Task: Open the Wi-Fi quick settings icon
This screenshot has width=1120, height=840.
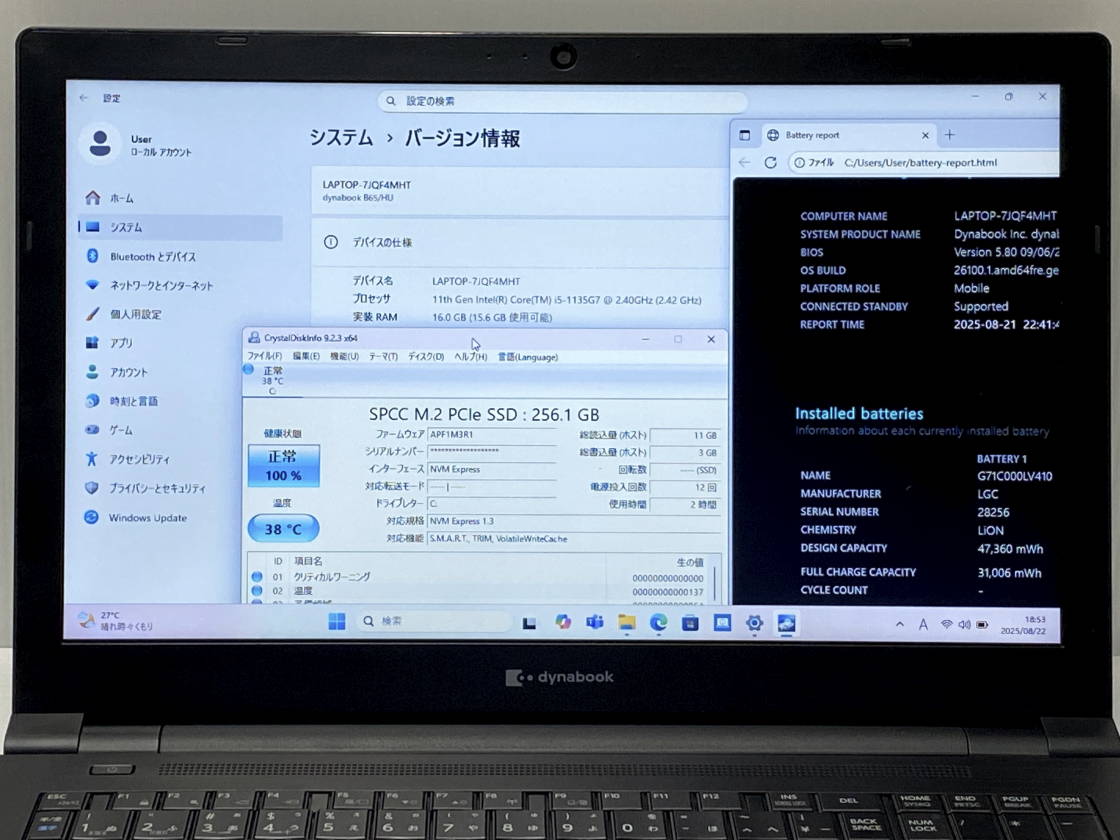Action: (x=946, y=624)
